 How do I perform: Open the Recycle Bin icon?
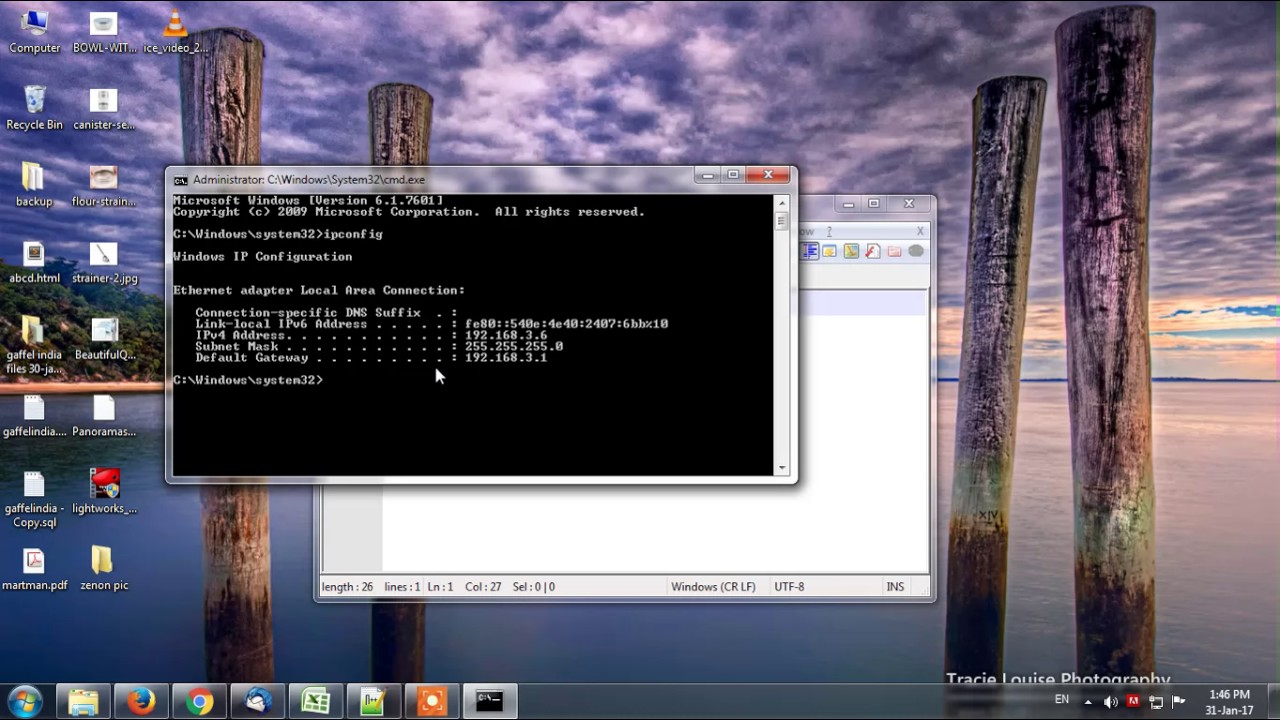(x=34, y=108)
